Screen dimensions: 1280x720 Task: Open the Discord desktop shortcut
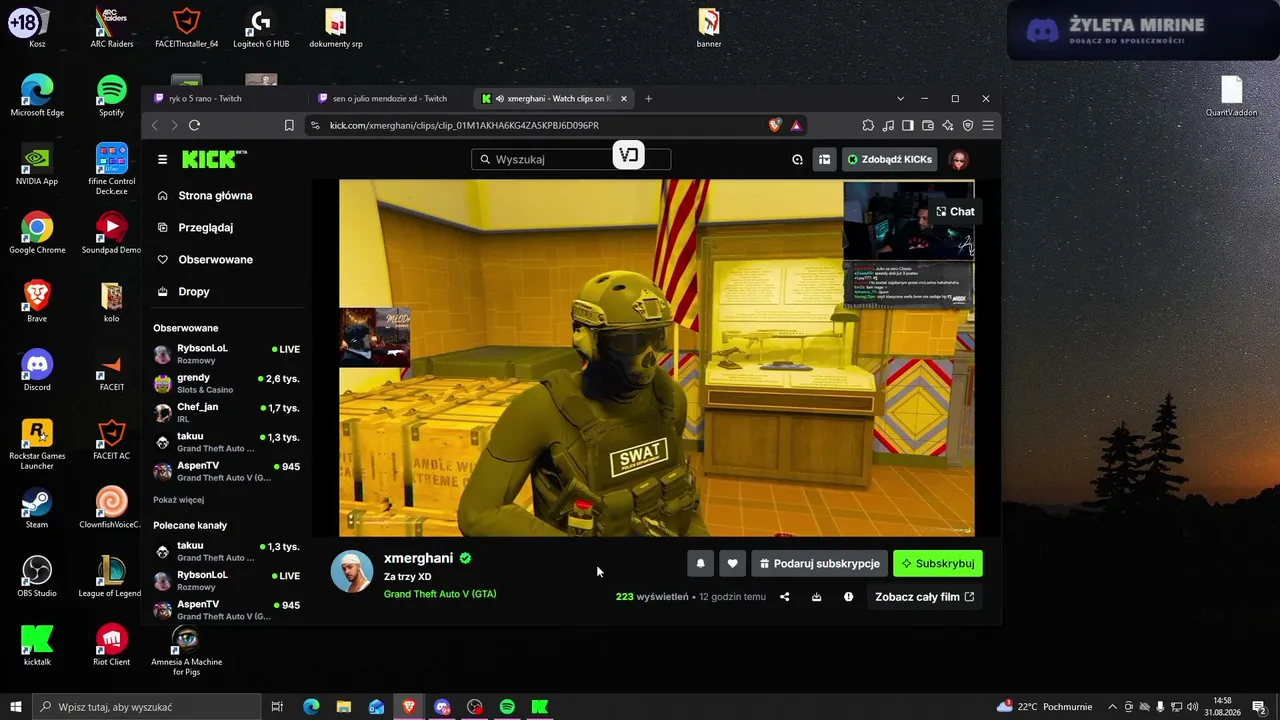[x=37, y=370]
